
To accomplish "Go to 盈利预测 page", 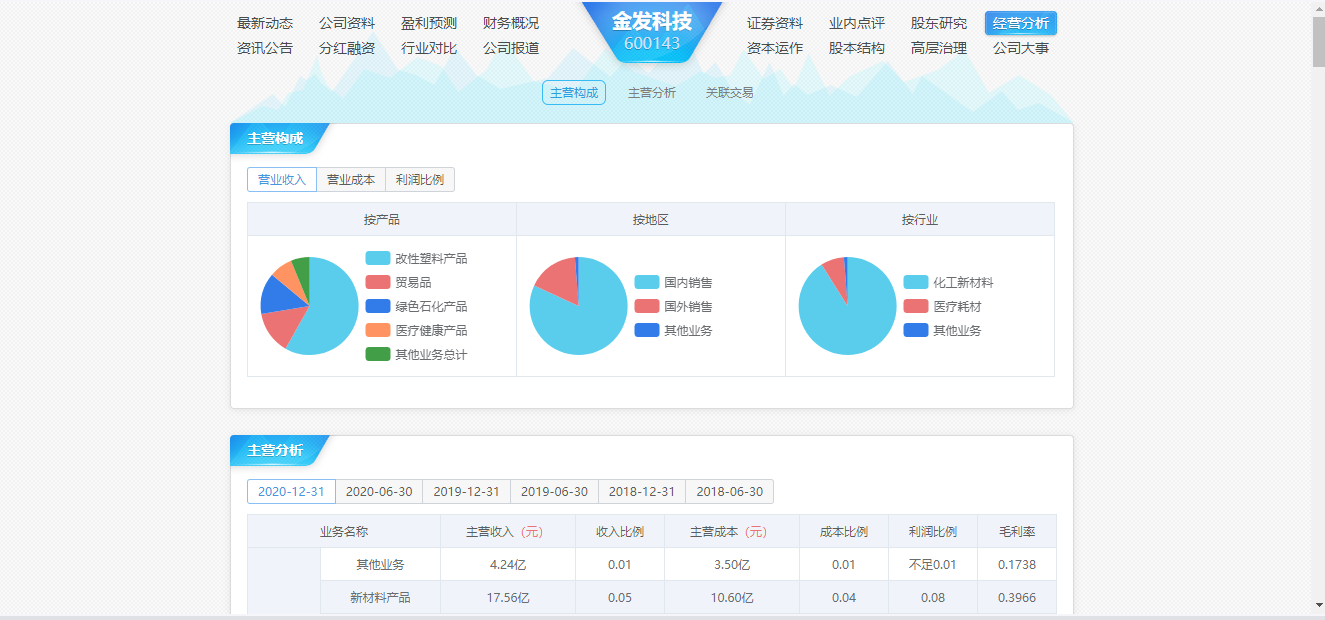I will (429, 23).
